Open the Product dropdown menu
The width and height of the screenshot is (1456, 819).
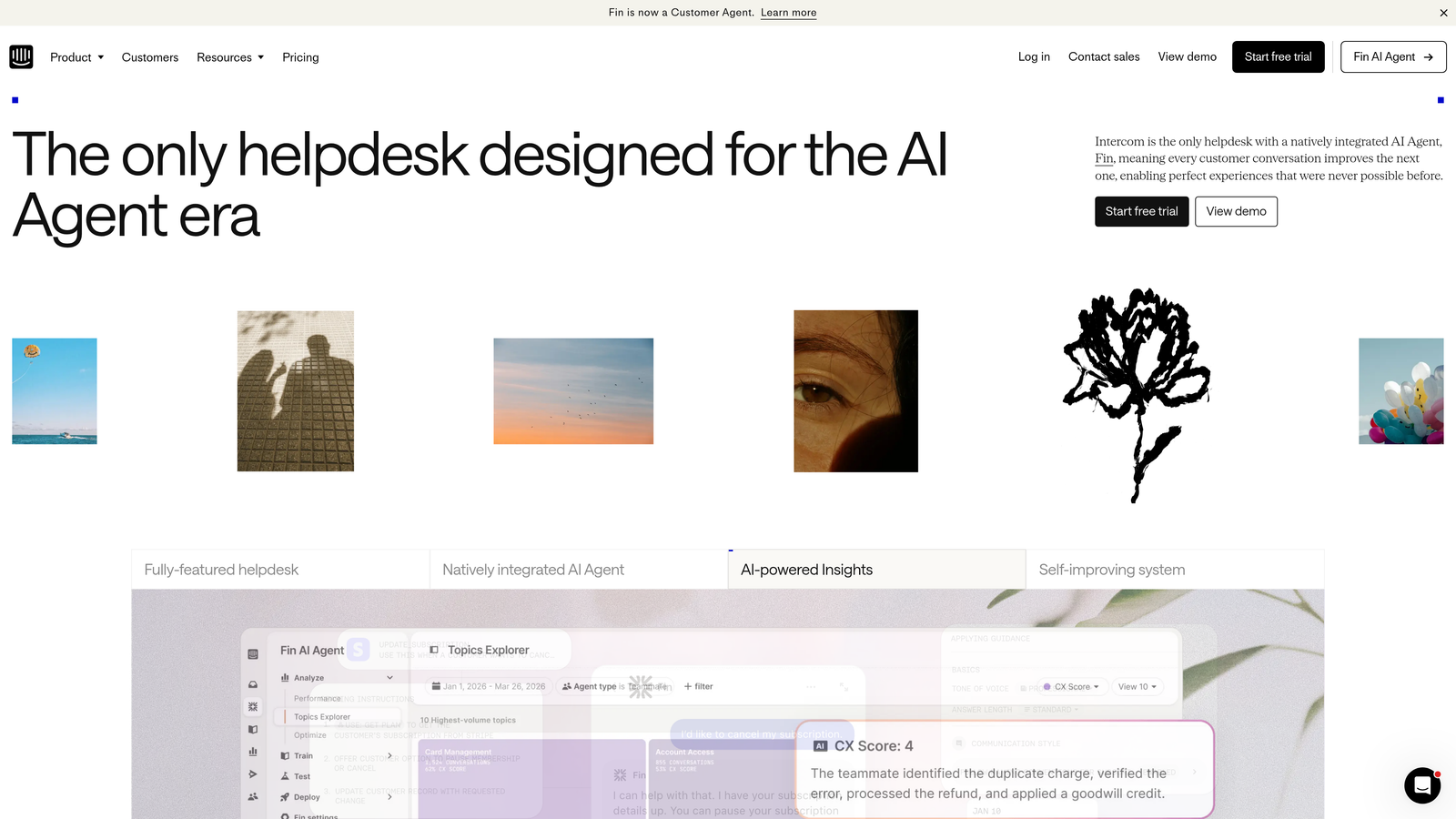pos(76,56)
